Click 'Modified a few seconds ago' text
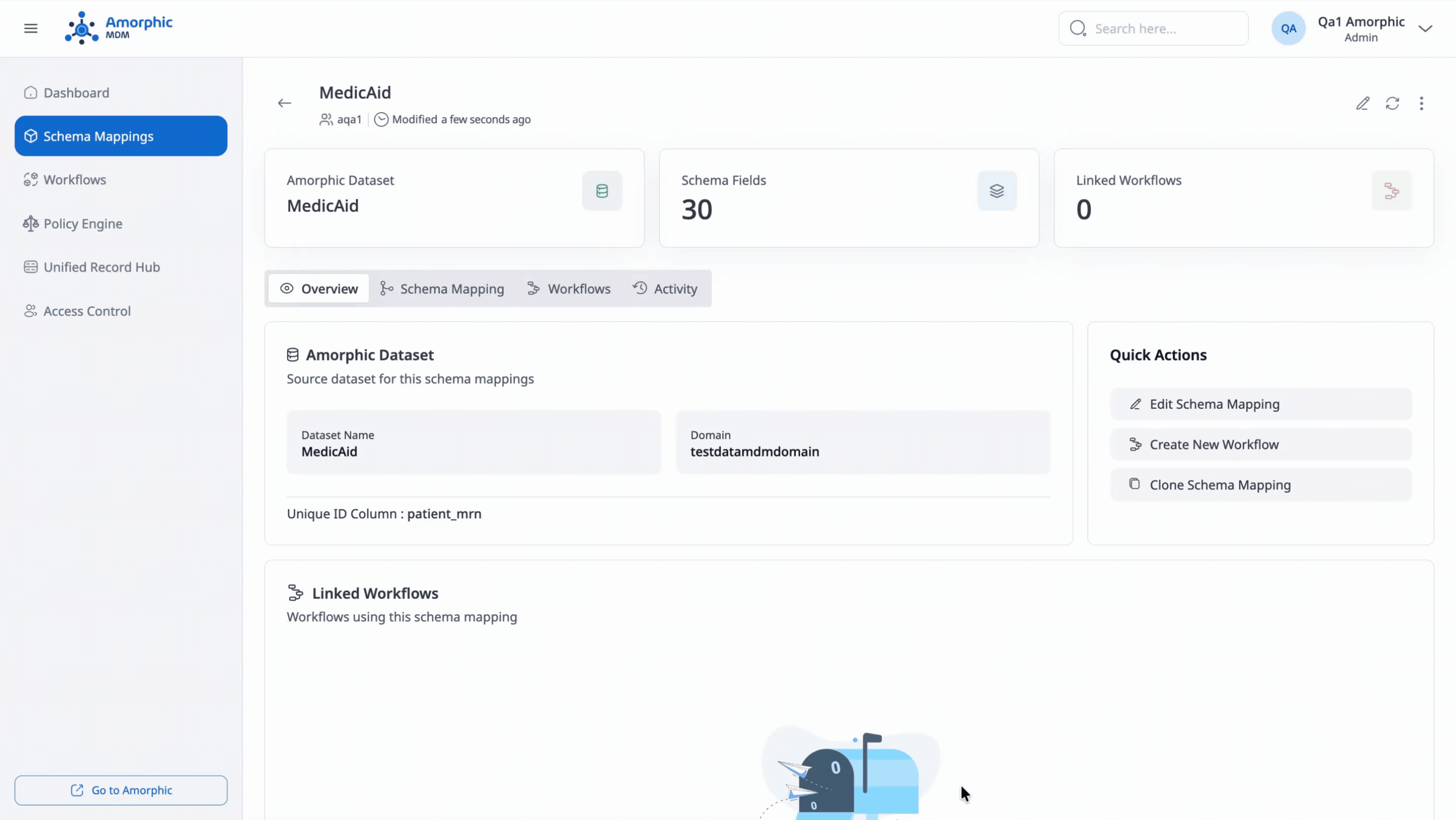1456x820 pixels. tap(461, 119)
